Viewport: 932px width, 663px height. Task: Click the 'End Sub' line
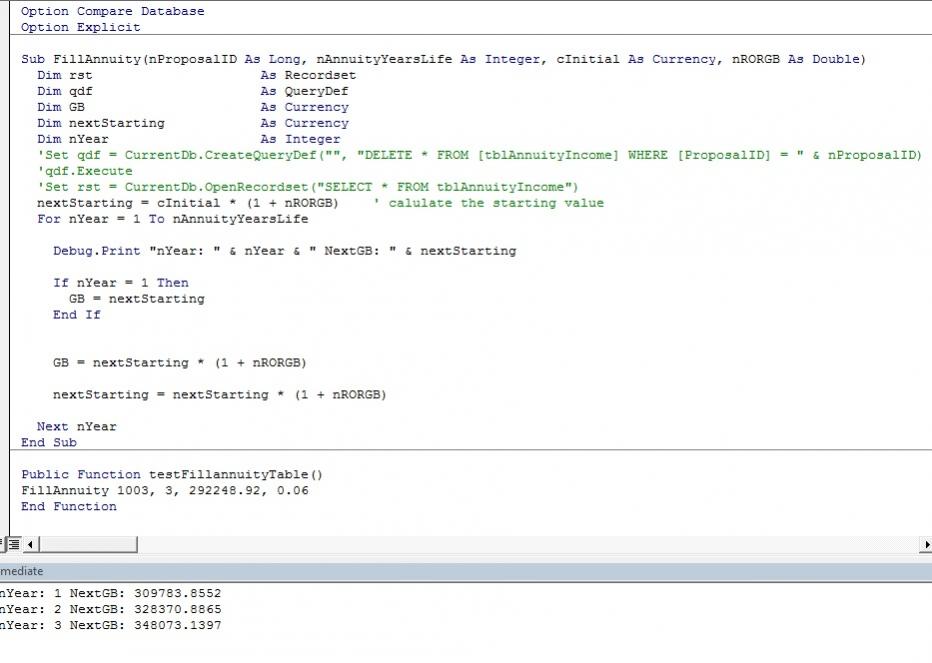49,443
